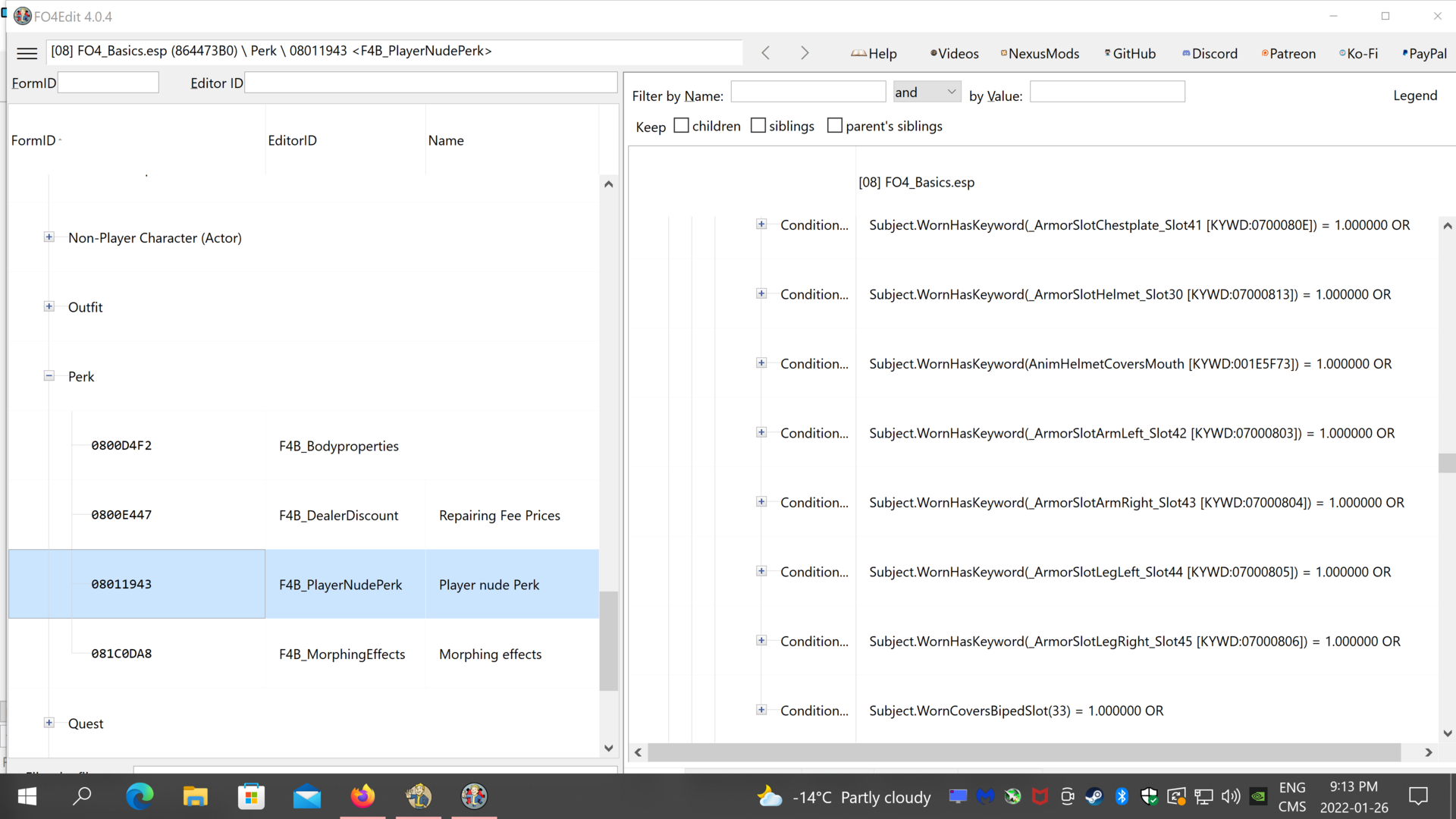Open the Mail app from the taskbar
Screen dimensions: 1456x819
click(307, 796)
